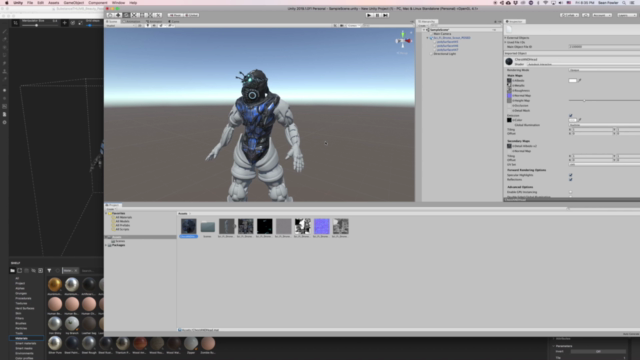
Task: Switch to the Scene tab
Action: tap(112, 21)
